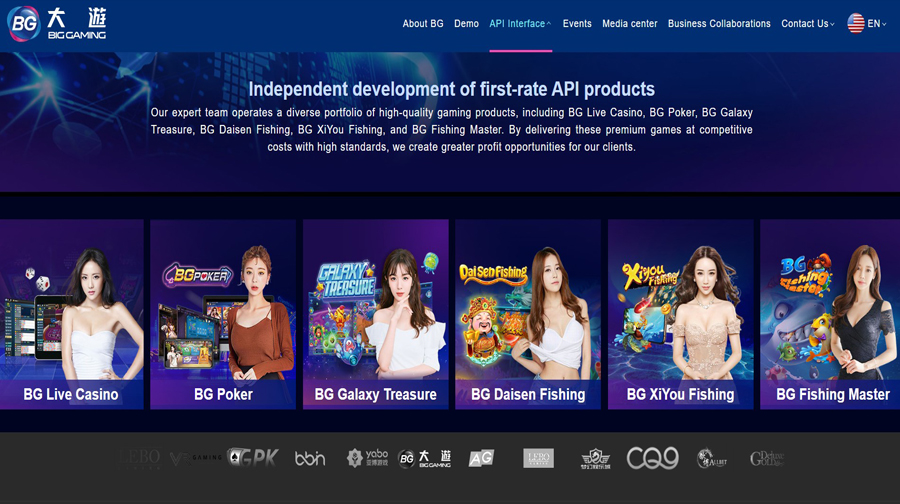Viewport: 900px width, 504px height.
Task: Click the US flag language icon
Action: [x=856, y=23]
